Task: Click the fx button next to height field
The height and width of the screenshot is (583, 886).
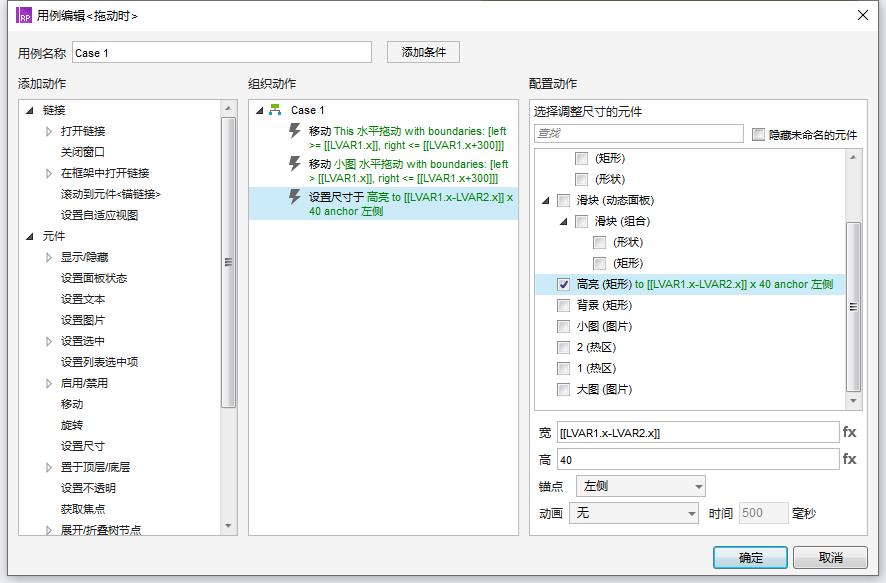Action: point(849,459)
